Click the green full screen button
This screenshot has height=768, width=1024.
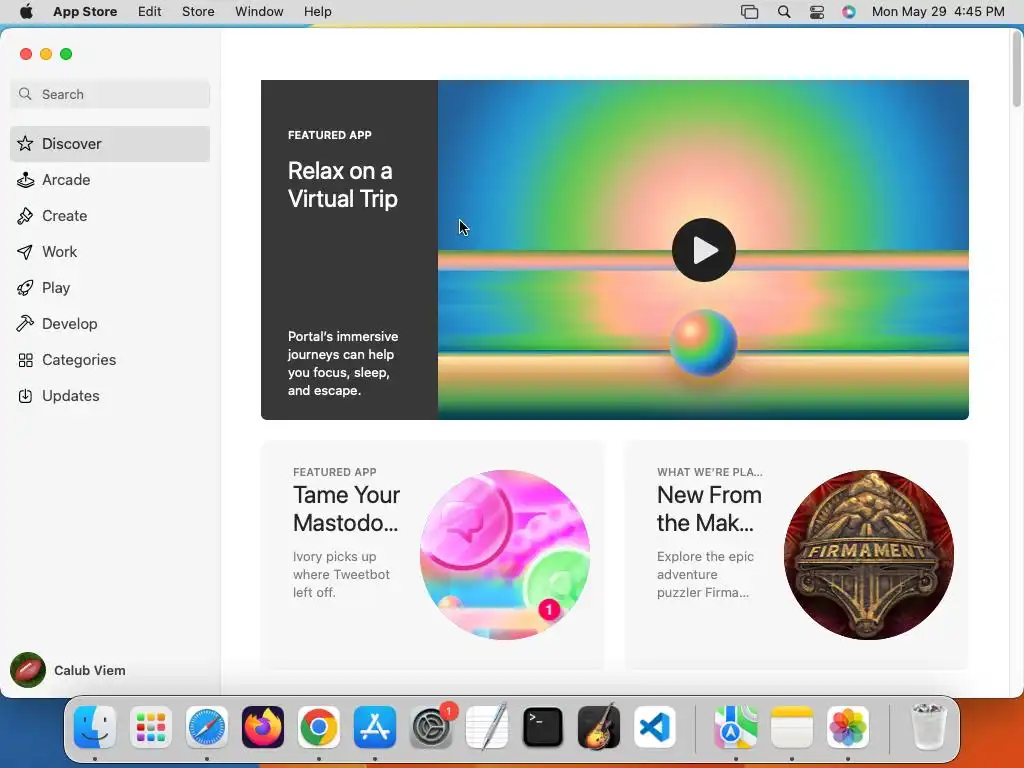66,54
